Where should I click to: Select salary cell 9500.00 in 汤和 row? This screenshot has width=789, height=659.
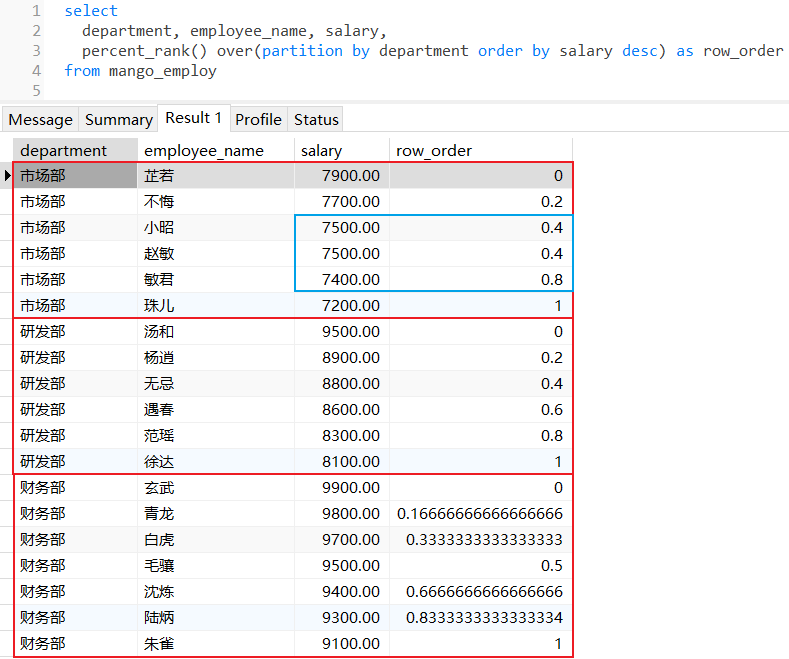(x=342, y=332)
